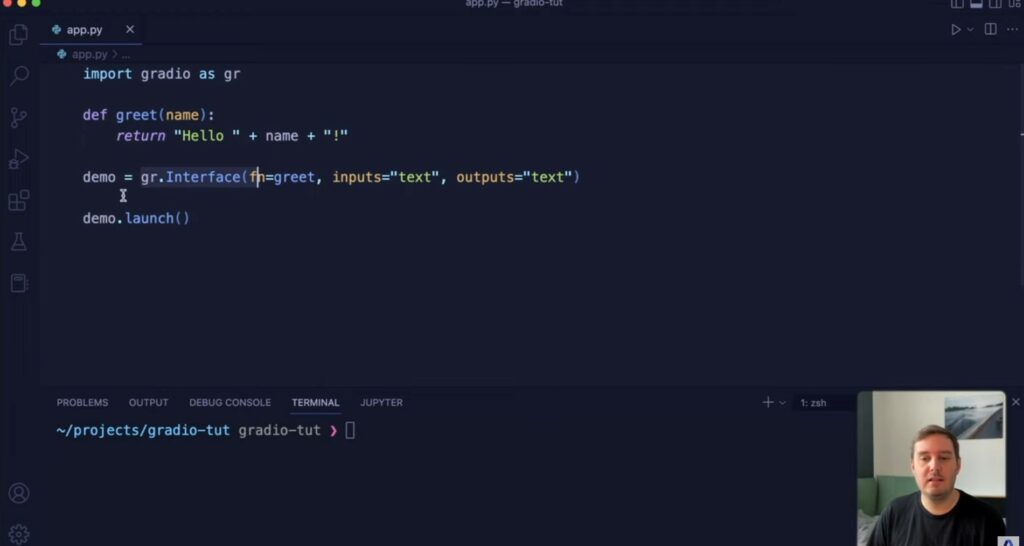This screenshot has height=546, width=1024.
Task: Click 'gr.Interface' in the demo assignment
Action: pos(191,177)
